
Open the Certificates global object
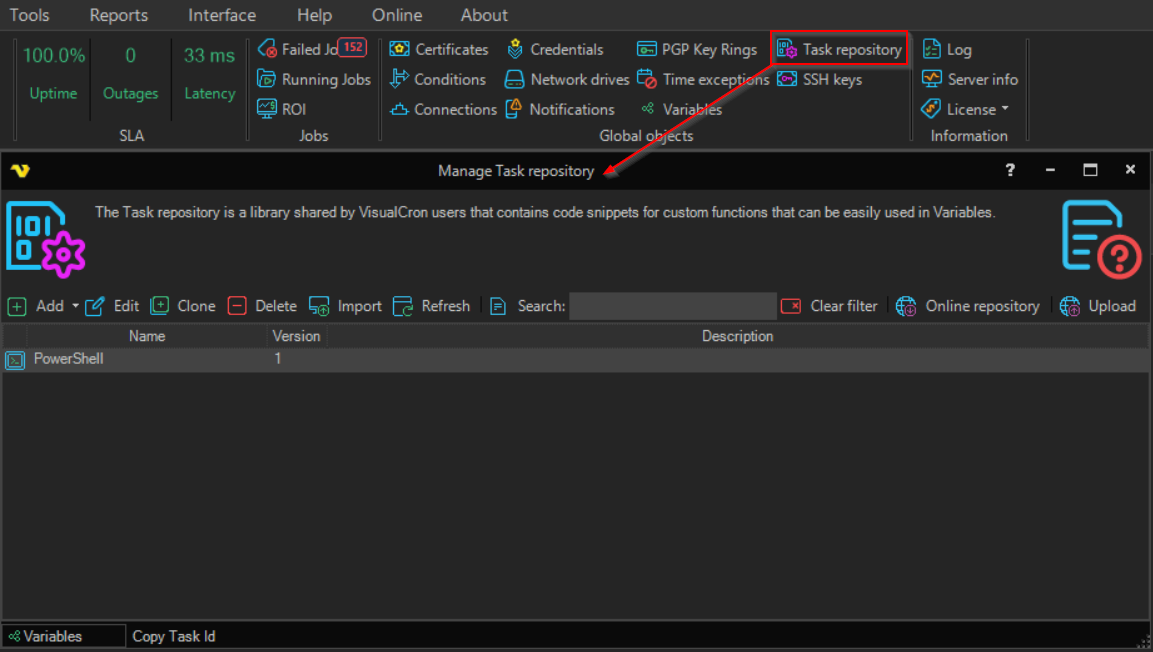pos(439,49)
